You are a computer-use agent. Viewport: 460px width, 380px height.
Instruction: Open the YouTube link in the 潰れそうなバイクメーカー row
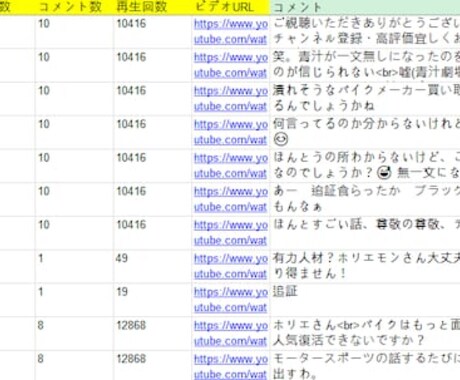pos(231,99)
